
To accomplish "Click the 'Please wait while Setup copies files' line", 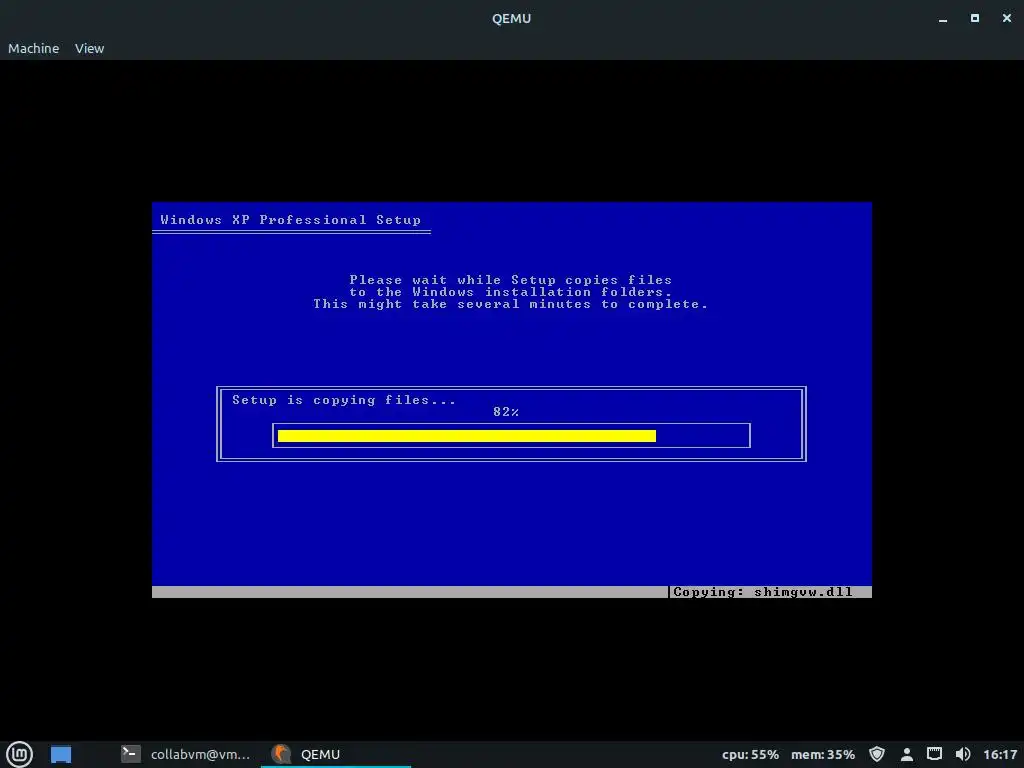I will tap(510, 280).
